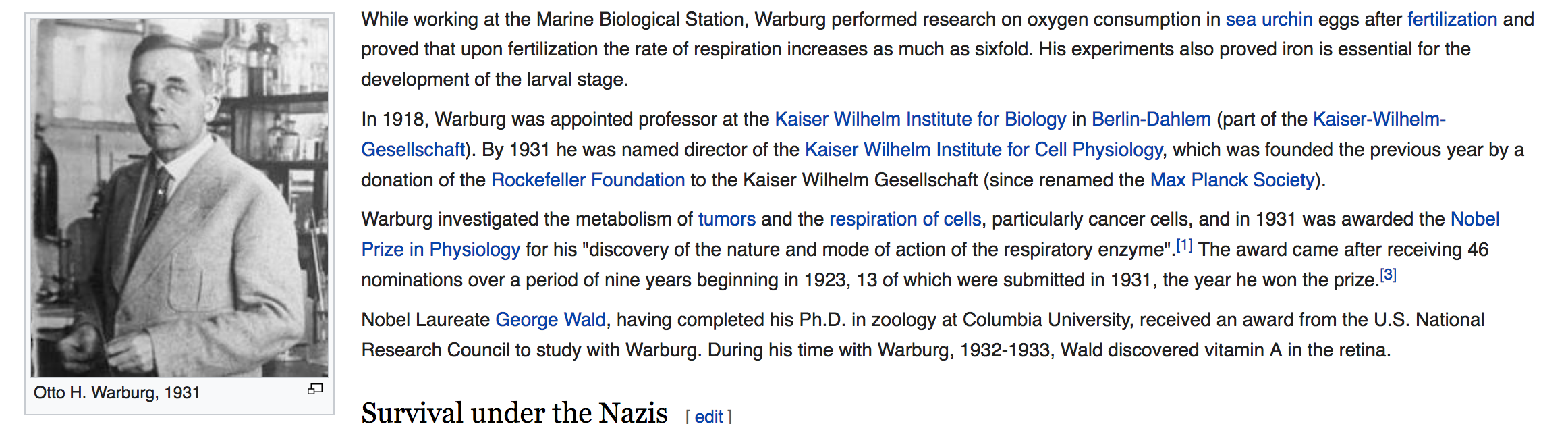
Task: Click the Survival under the Nazis heading
Action: point(514,412)
